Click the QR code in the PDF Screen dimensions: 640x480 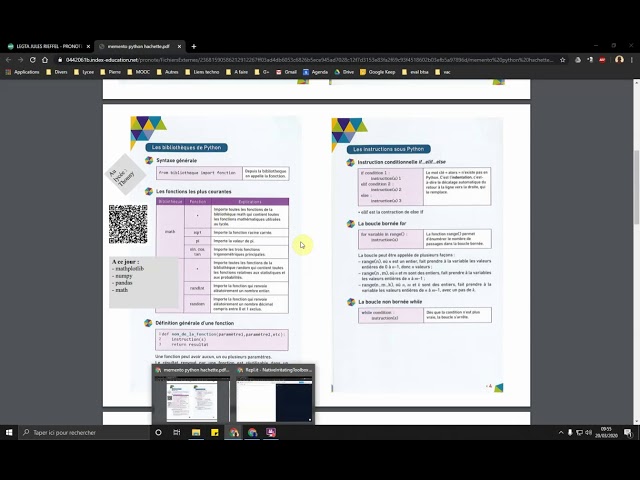coord(128,224)
